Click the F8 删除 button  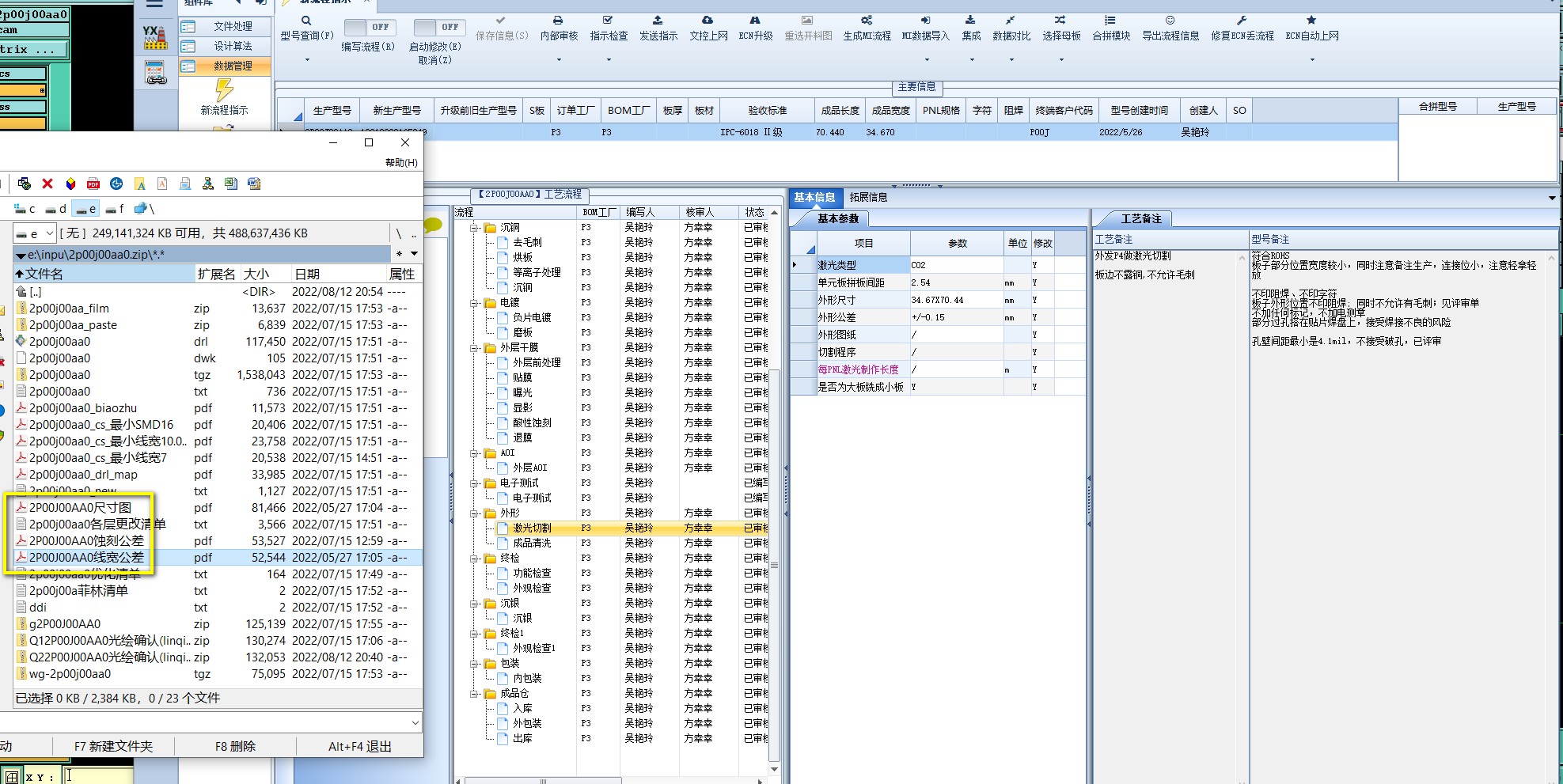pos(235,746)
